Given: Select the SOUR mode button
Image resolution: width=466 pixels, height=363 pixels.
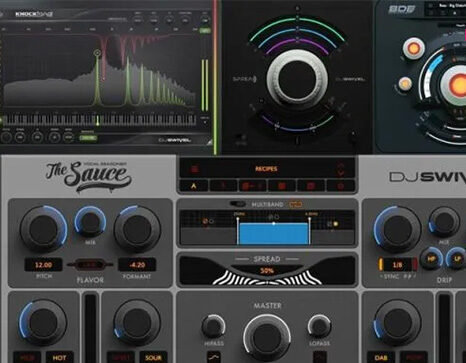Looking at the screenshot, I should (x=153, y=358).
